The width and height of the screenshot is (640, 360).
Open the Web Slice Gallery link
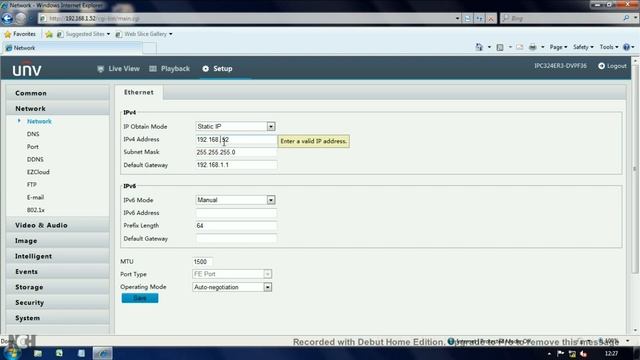coord(144,34)
